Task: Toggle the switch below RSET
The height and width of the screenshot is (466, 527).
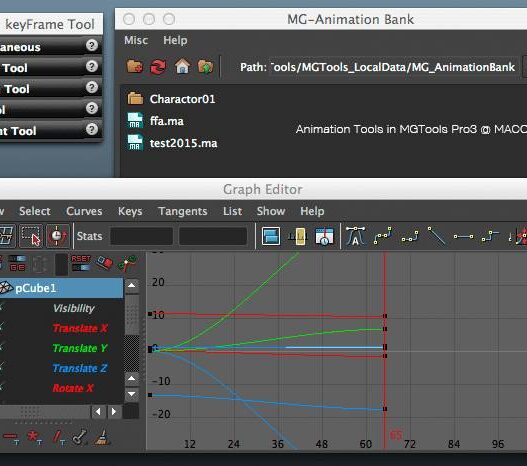Action: coord(81,268)
